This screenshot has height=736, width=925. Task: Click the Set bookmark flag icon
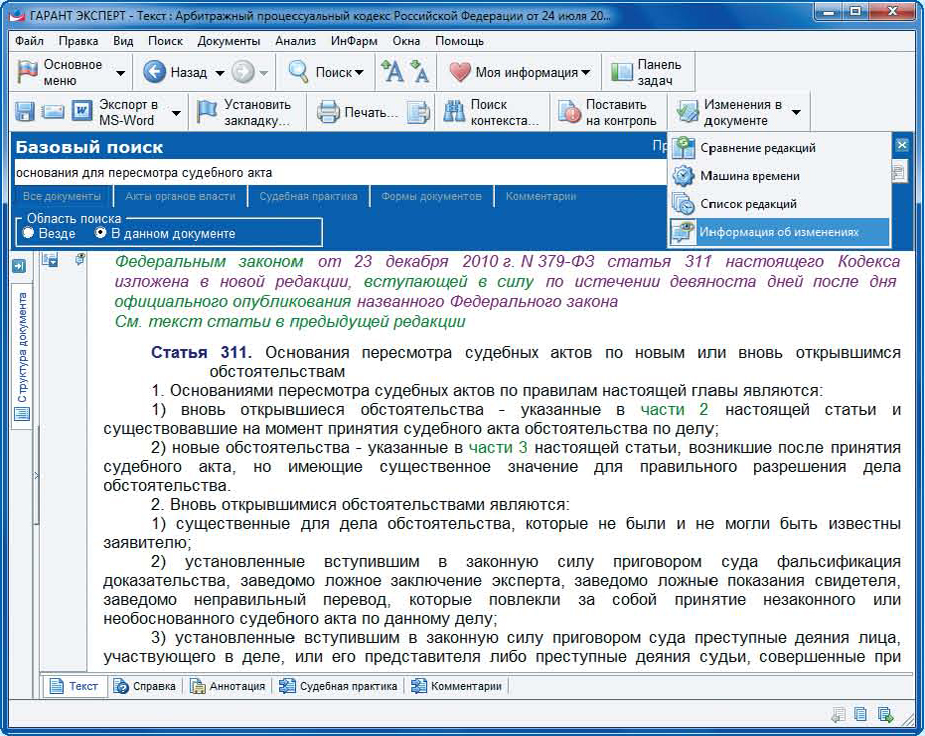click(207, 112)
